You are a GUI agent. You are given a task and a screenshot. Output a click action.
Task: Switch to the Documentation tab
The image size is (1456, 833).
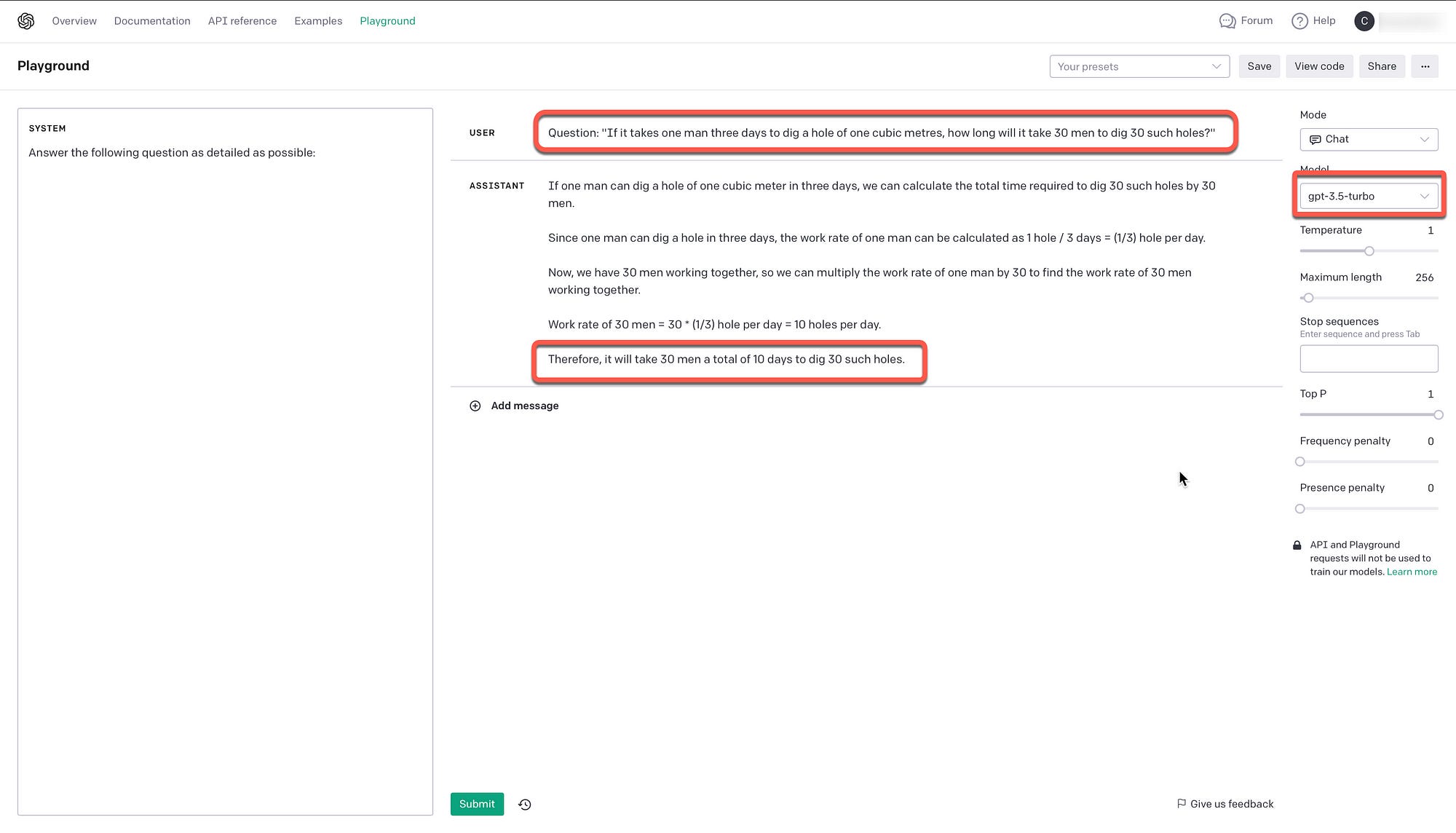152,20
